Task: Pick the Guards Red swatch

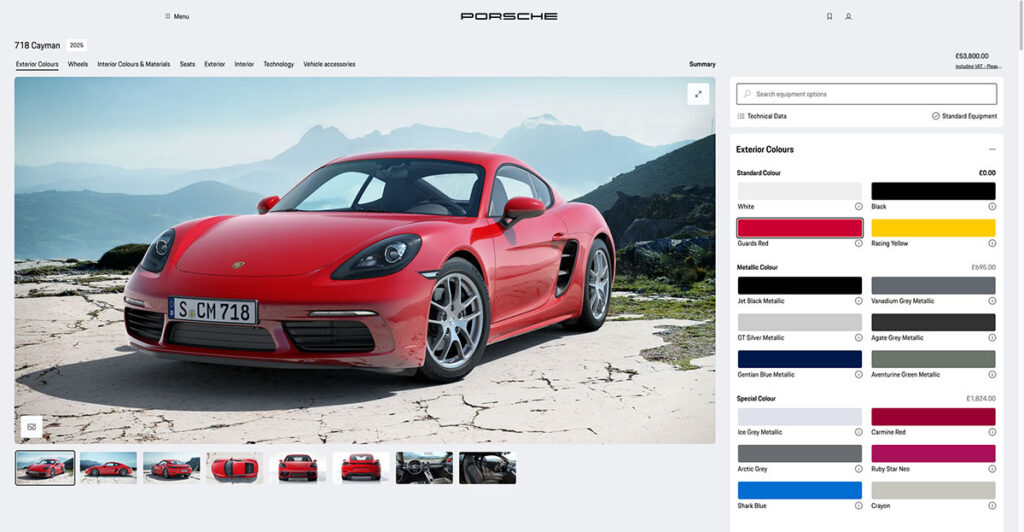Action: [800, 228]
